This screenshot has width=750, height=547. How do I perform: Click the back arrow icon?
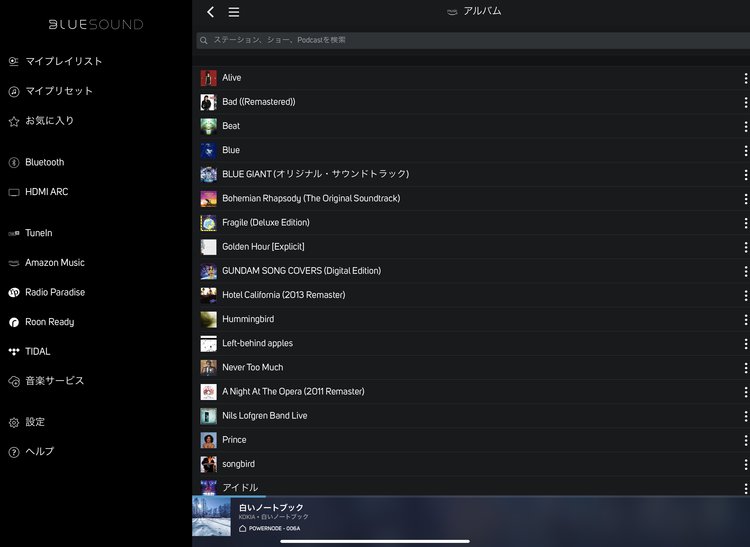[x=210, y=12]
